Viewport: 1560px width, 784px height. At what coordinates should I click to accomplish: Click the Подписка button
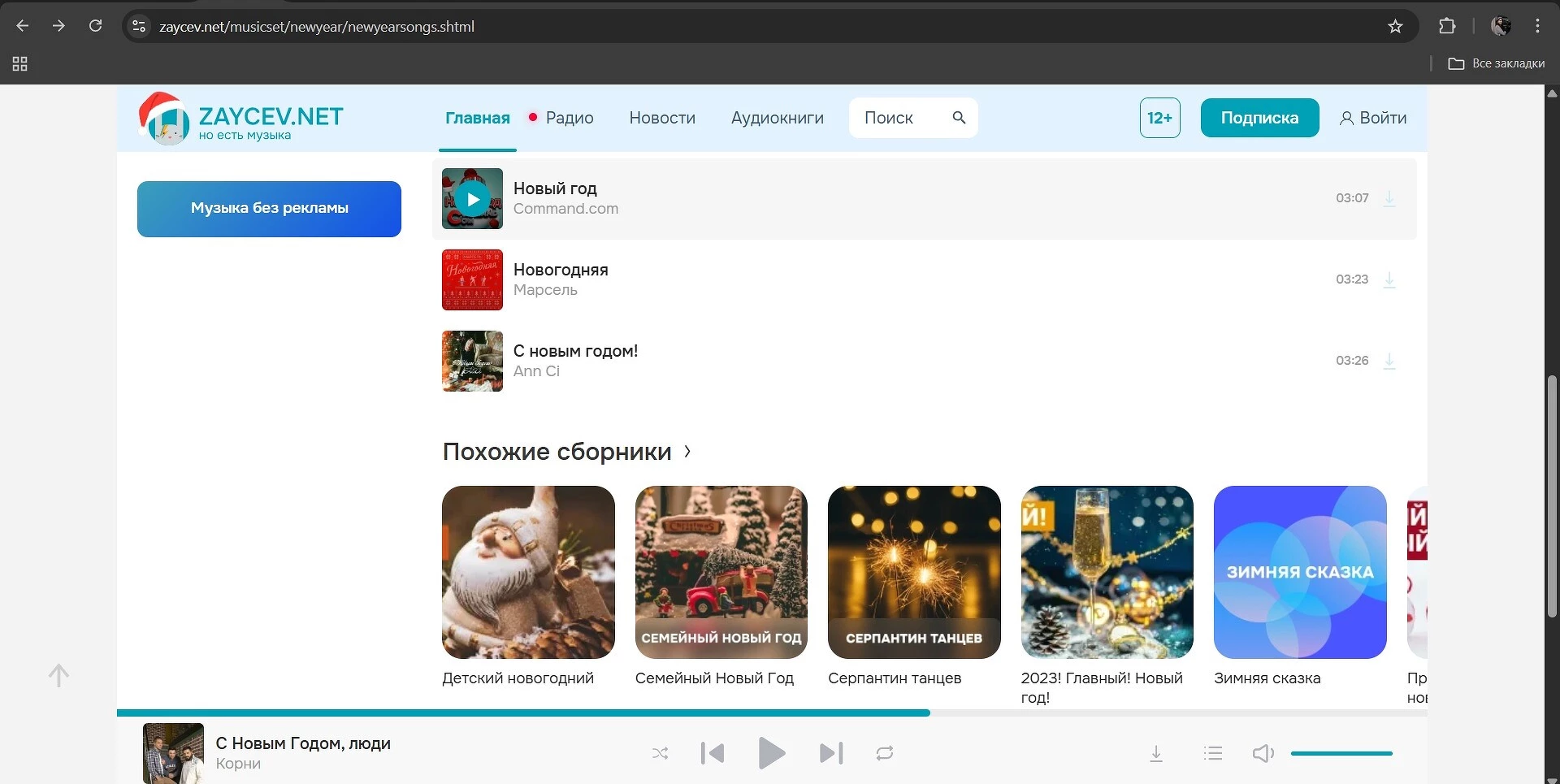tap(1259, 118)
